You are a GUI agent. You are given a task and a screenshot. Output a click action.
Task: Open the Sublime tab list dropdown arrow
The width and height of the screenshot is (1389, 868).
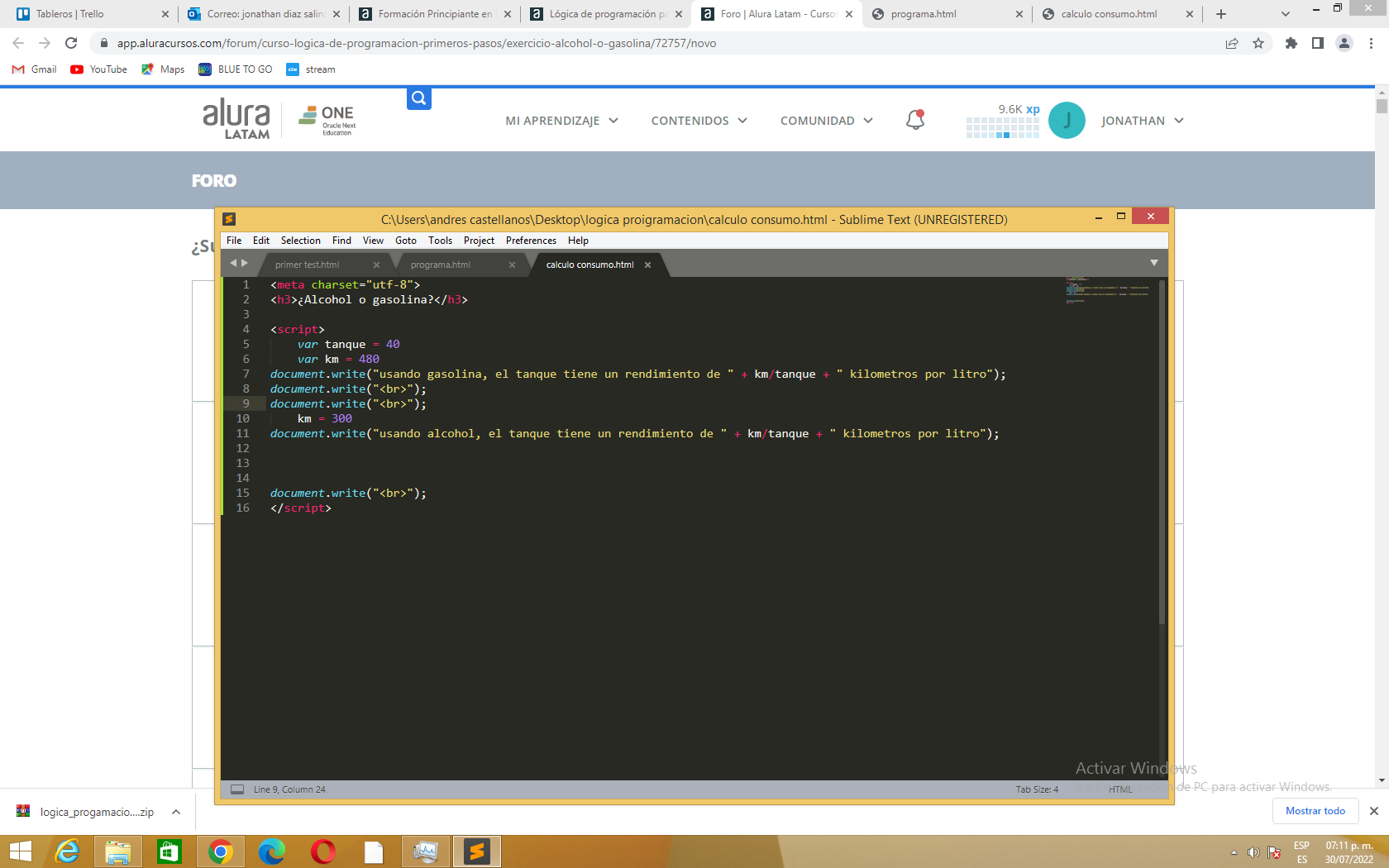point(1154,263)
